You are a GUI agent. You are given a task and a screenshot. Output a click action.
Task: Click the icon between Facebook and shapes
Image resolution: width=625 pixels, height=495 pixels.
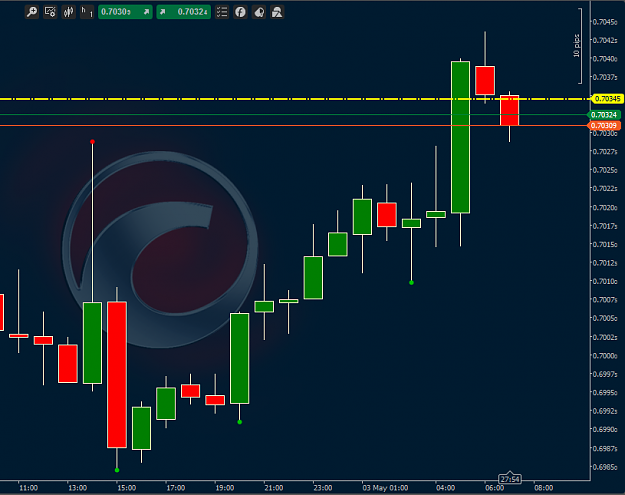pyautogui.click(x=259, y=12)
